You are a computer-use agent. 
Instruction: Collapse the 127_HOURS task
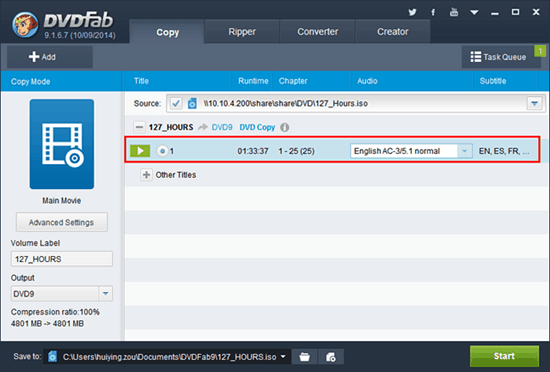pos(139,127)
